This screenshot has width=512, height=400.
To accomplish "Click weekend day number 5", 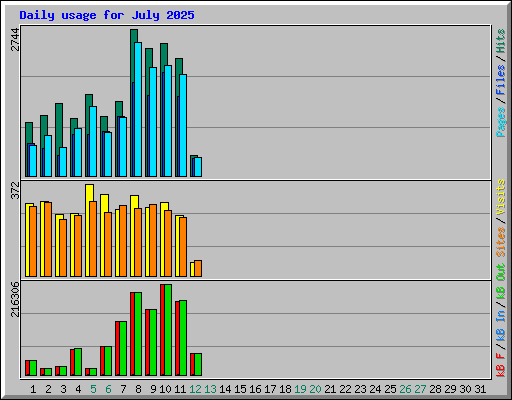I will [93, 389].
